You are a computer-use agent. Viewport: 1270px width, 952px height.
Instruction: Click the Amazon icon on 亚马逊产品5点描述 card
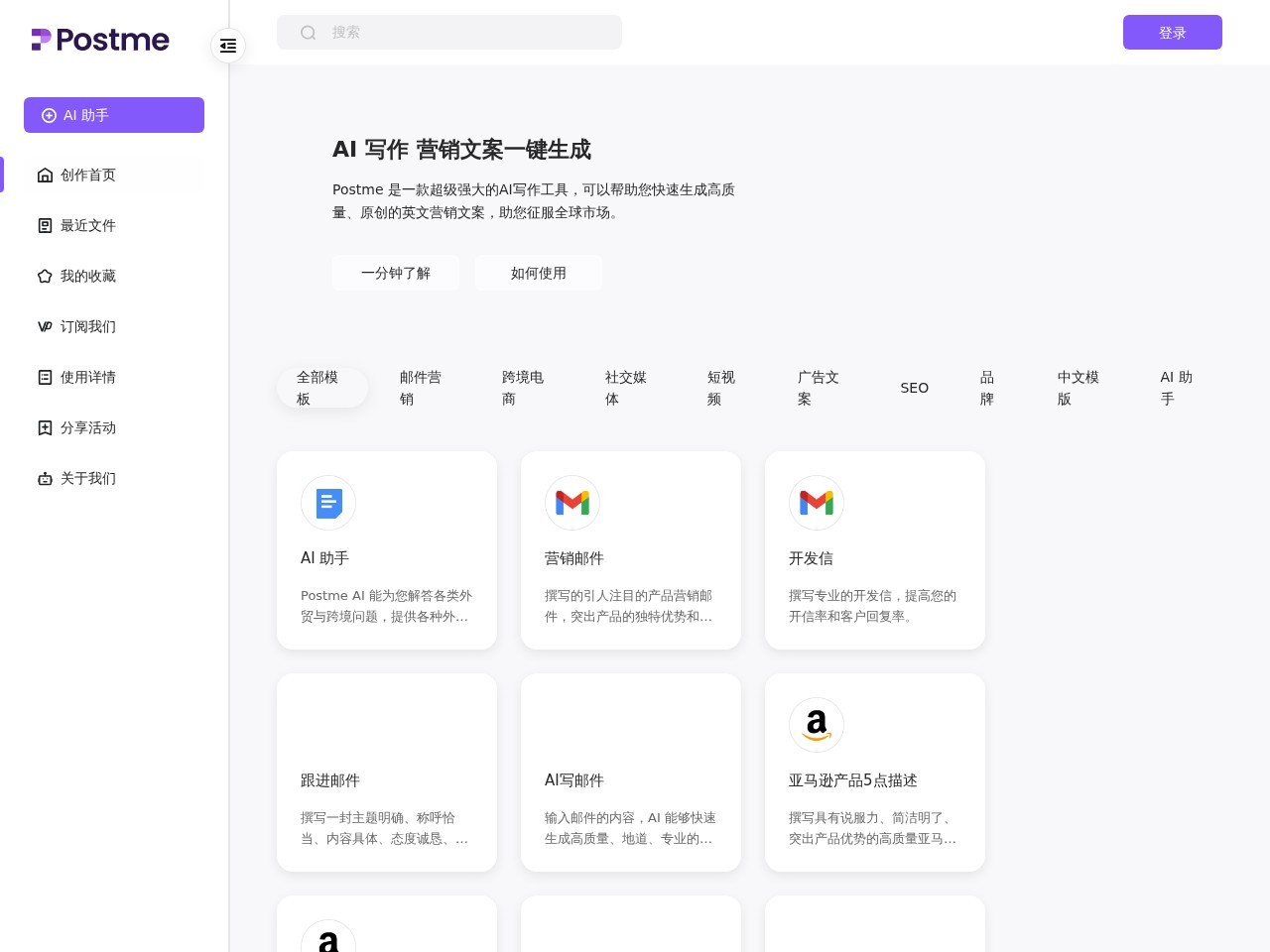click(816, 725)
